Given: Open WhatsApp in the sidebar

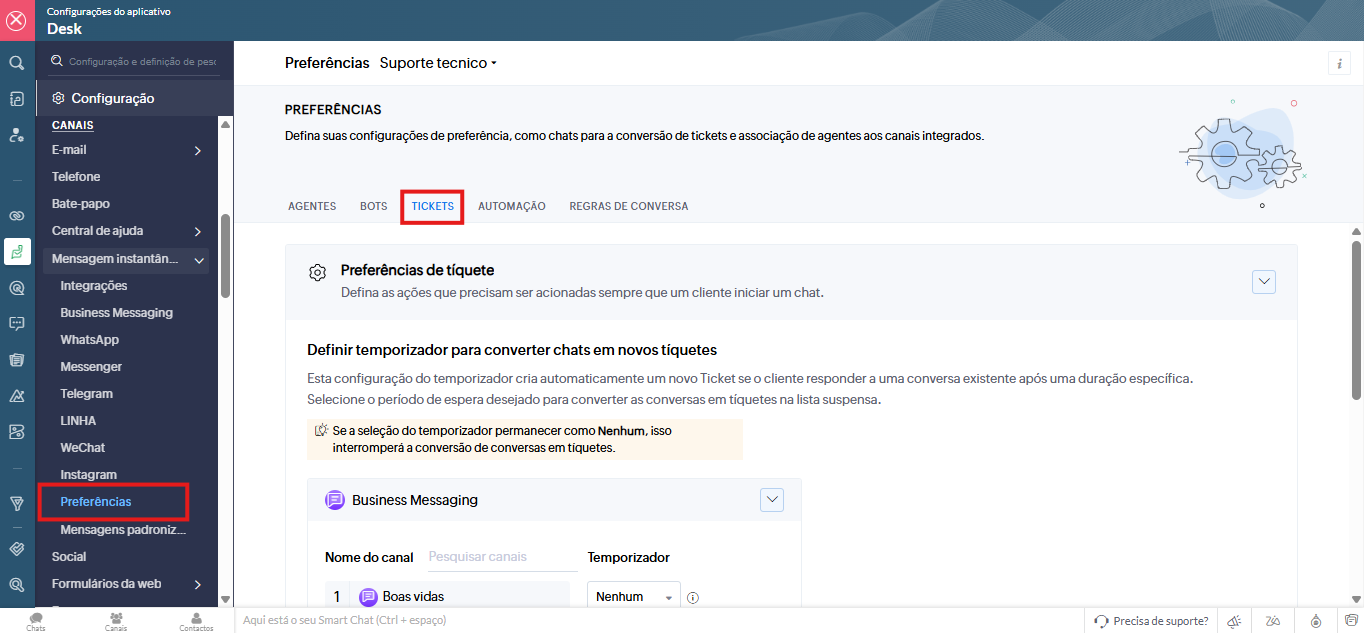Looking at the screenshot, I should (89, 340).
